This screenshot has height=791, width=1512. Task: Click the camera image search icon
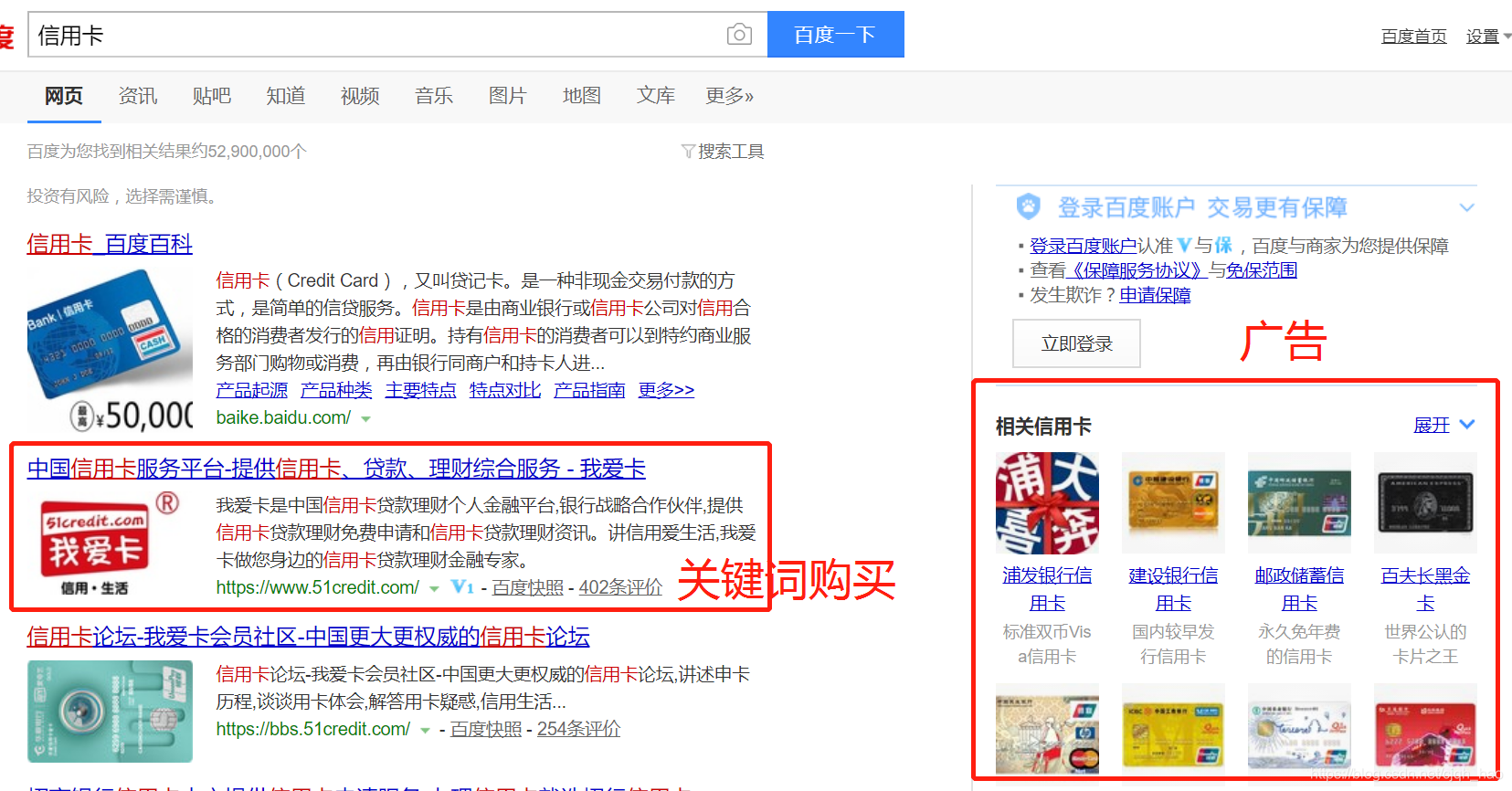(739, 35)
